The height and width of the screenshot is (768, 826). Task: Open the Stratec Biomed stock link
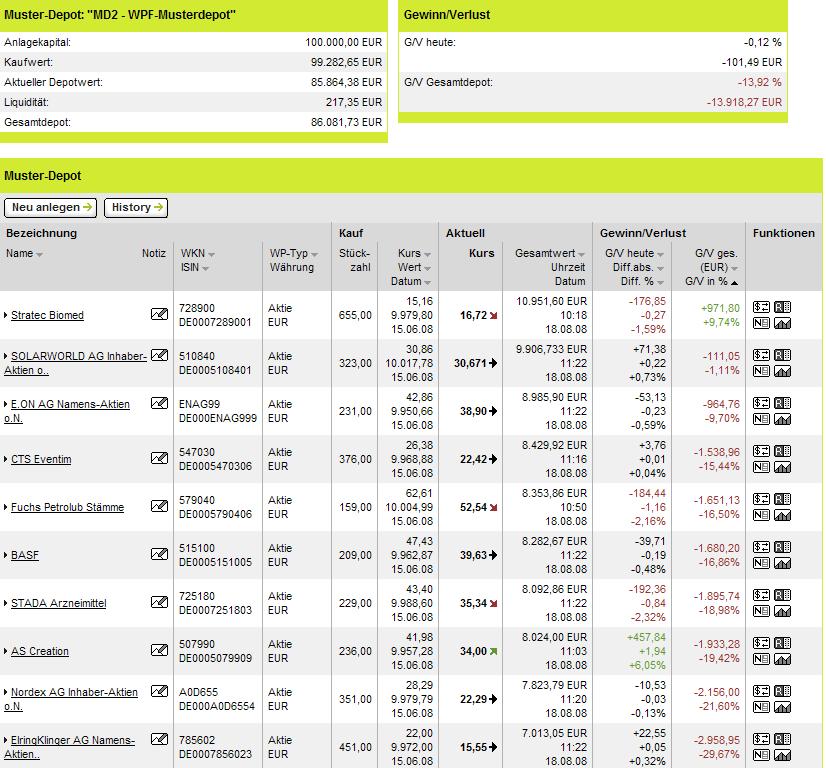47,315
